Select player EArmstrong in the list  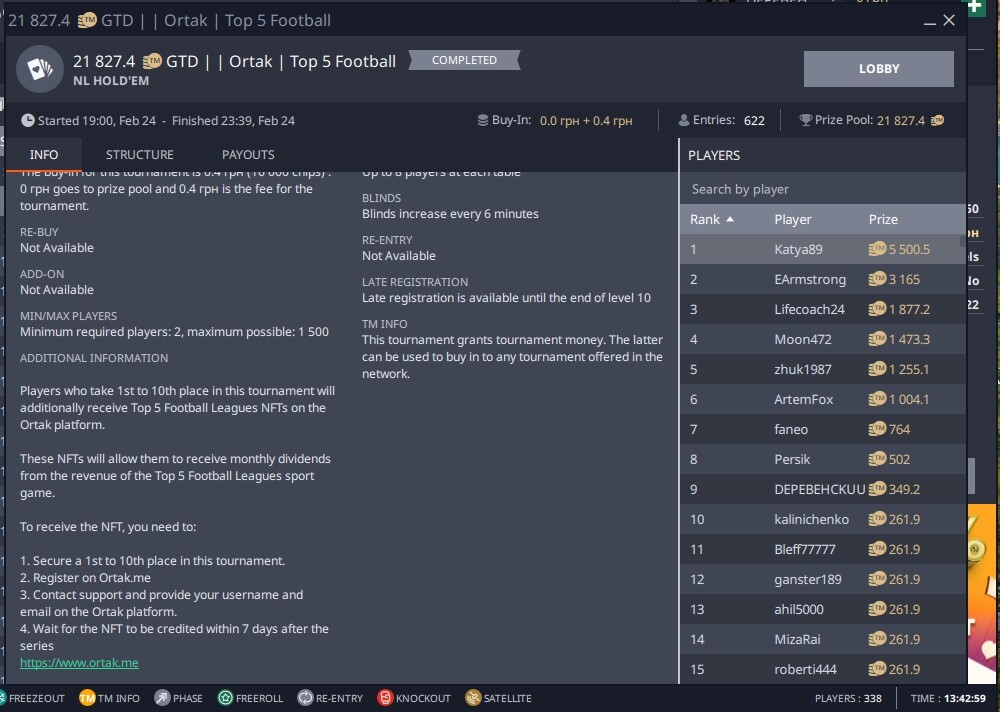coord(823,279)
